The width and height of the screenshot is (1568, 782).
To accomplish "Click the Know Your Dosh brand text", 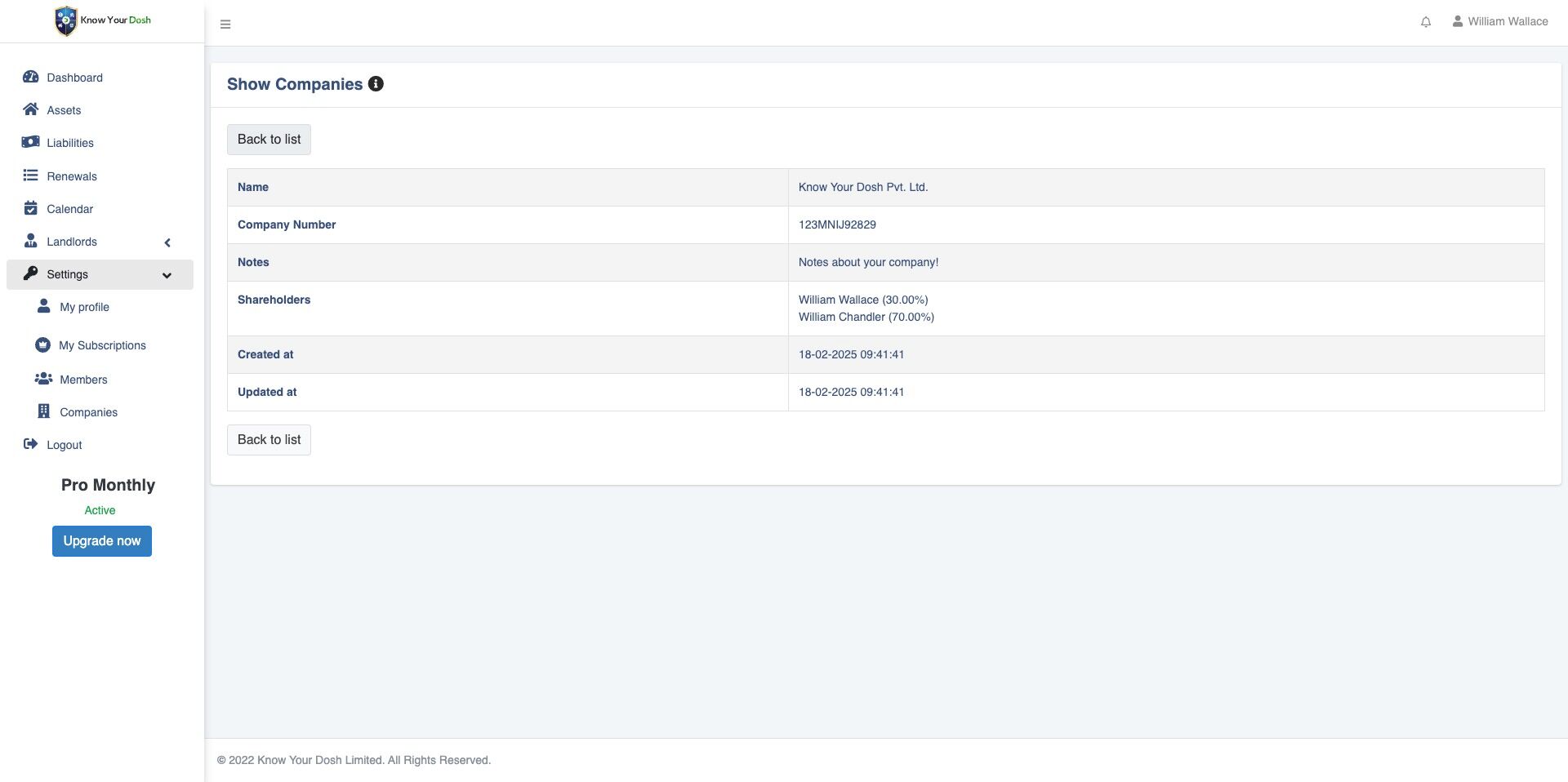I will click(115, 20).
